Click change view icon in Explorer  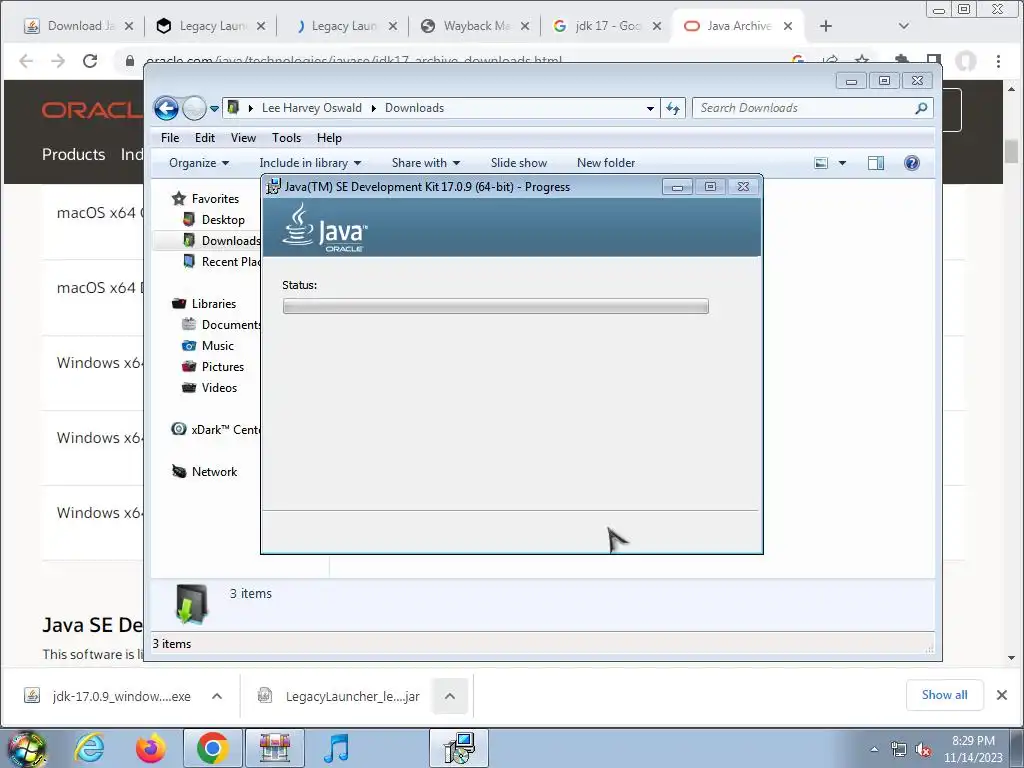(822, 163)
